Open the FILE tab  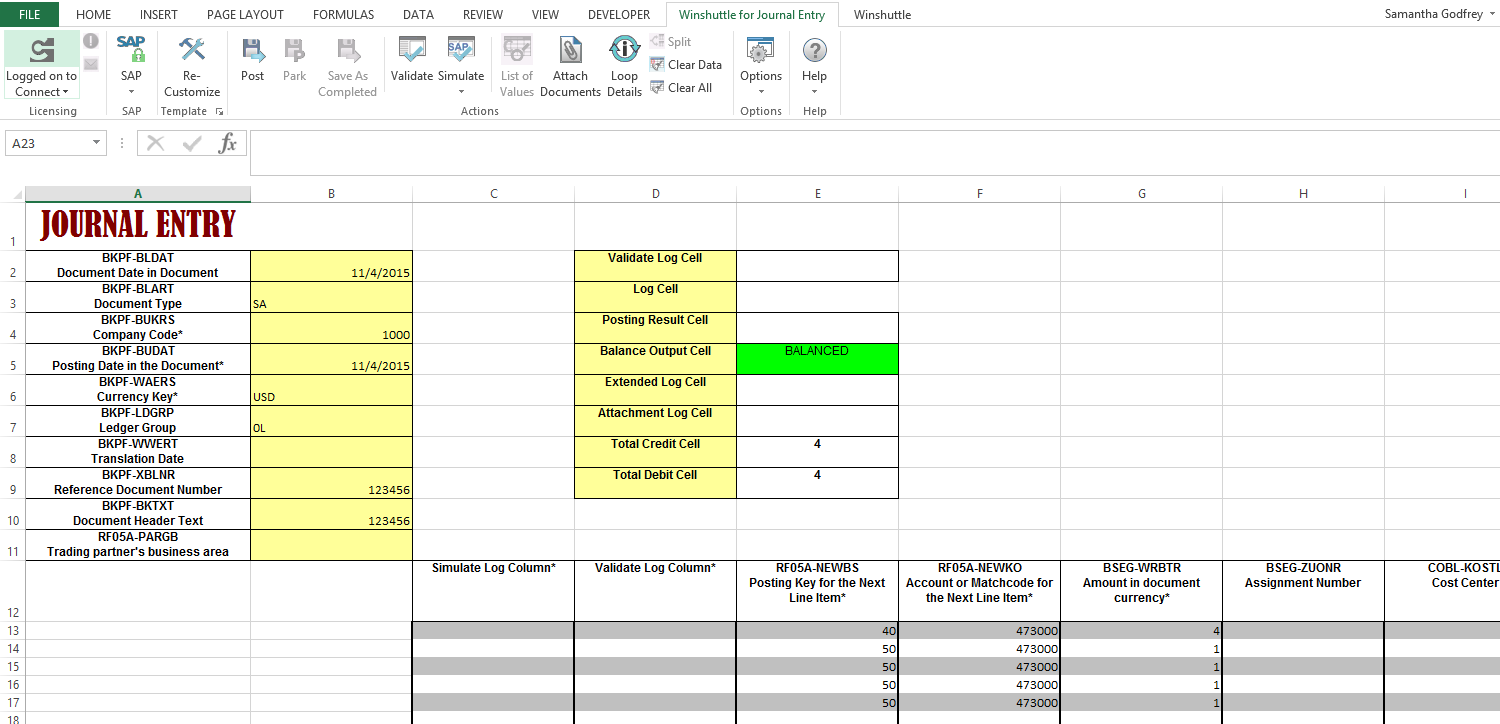(x=30, y=14)
